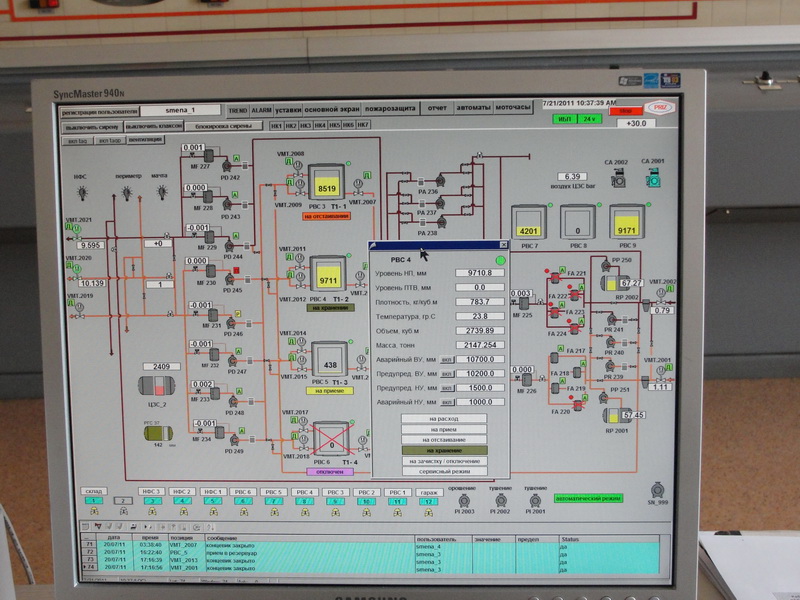Open the TREND tab

coord(237,110)
